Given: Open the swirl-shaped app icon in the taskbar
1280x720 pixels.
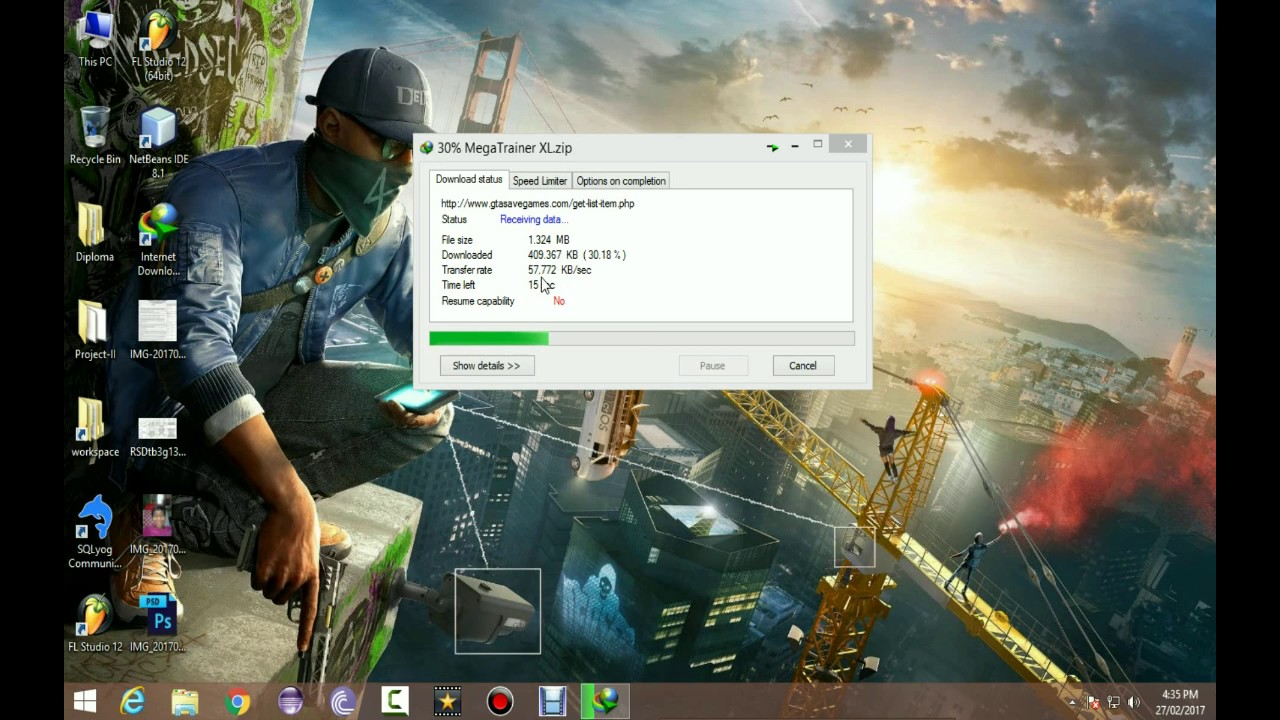Looking at the screenshot, I should tap(343, 703).
